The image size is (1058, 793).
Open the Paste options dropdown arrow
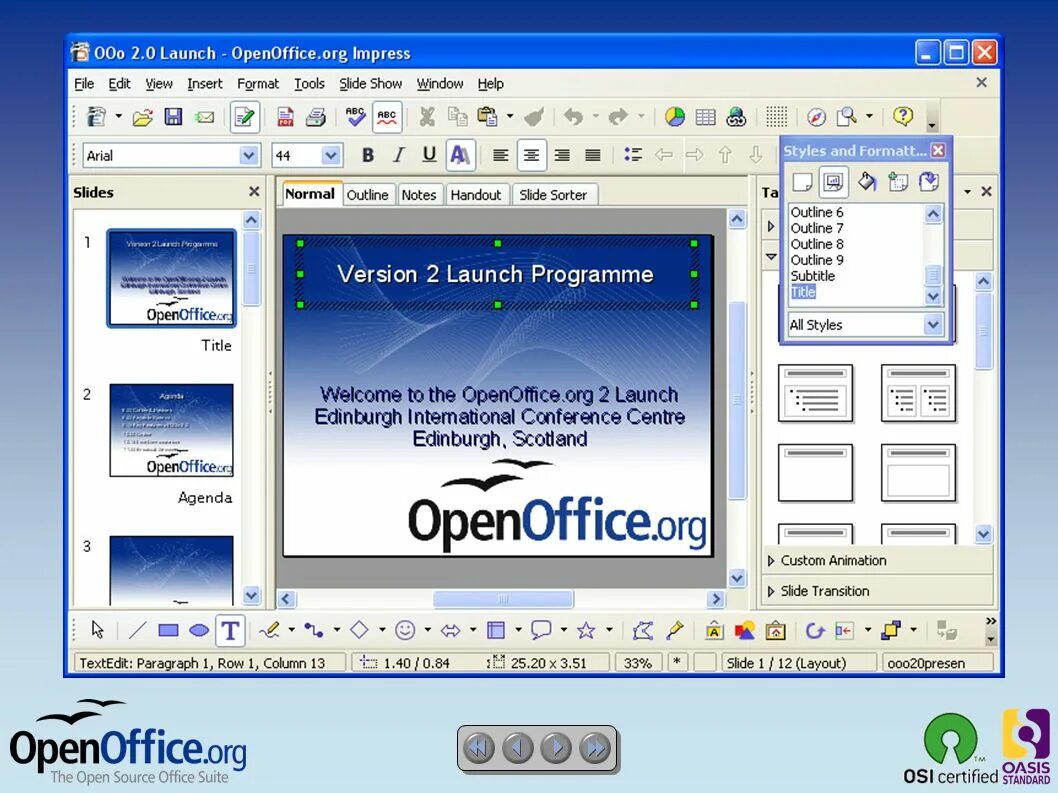pos(510,117)
